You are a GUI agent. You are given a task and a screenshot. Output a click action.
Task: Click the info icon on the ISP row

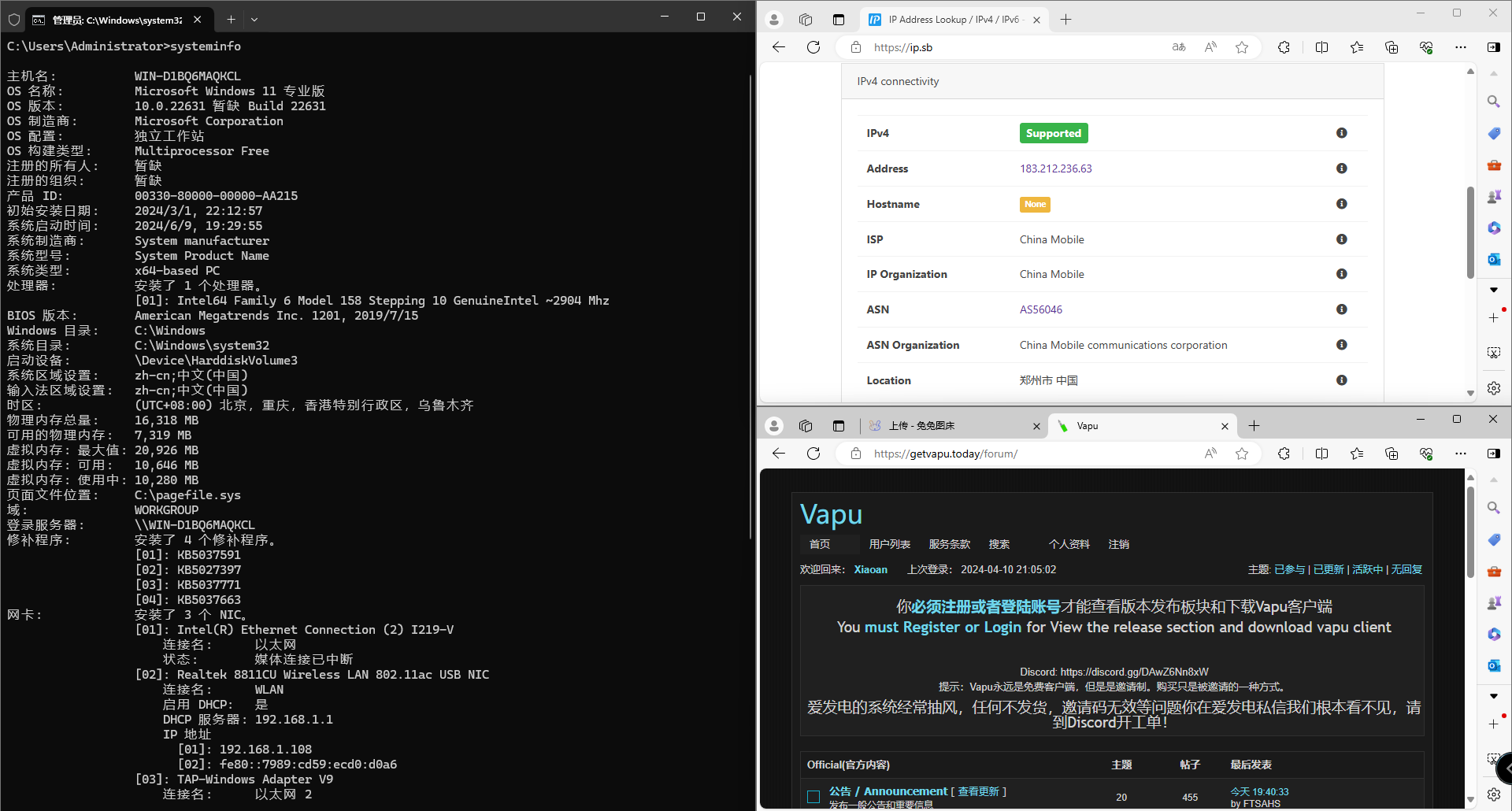(1342, 239)
